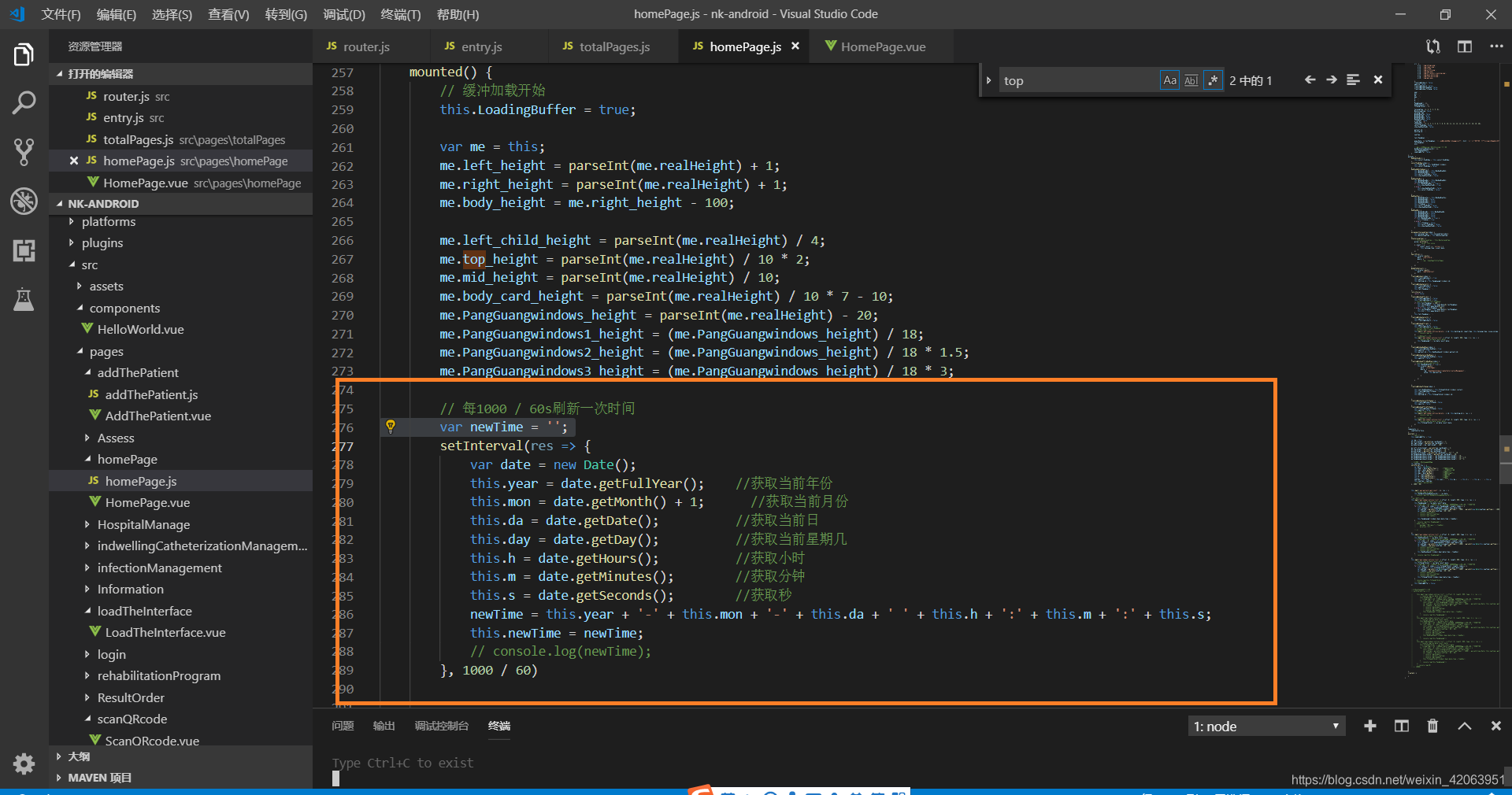Click the lightbulb code action on line 276
The width and height of the screenshot is (1512, 795).
click(x=390, y=427)
